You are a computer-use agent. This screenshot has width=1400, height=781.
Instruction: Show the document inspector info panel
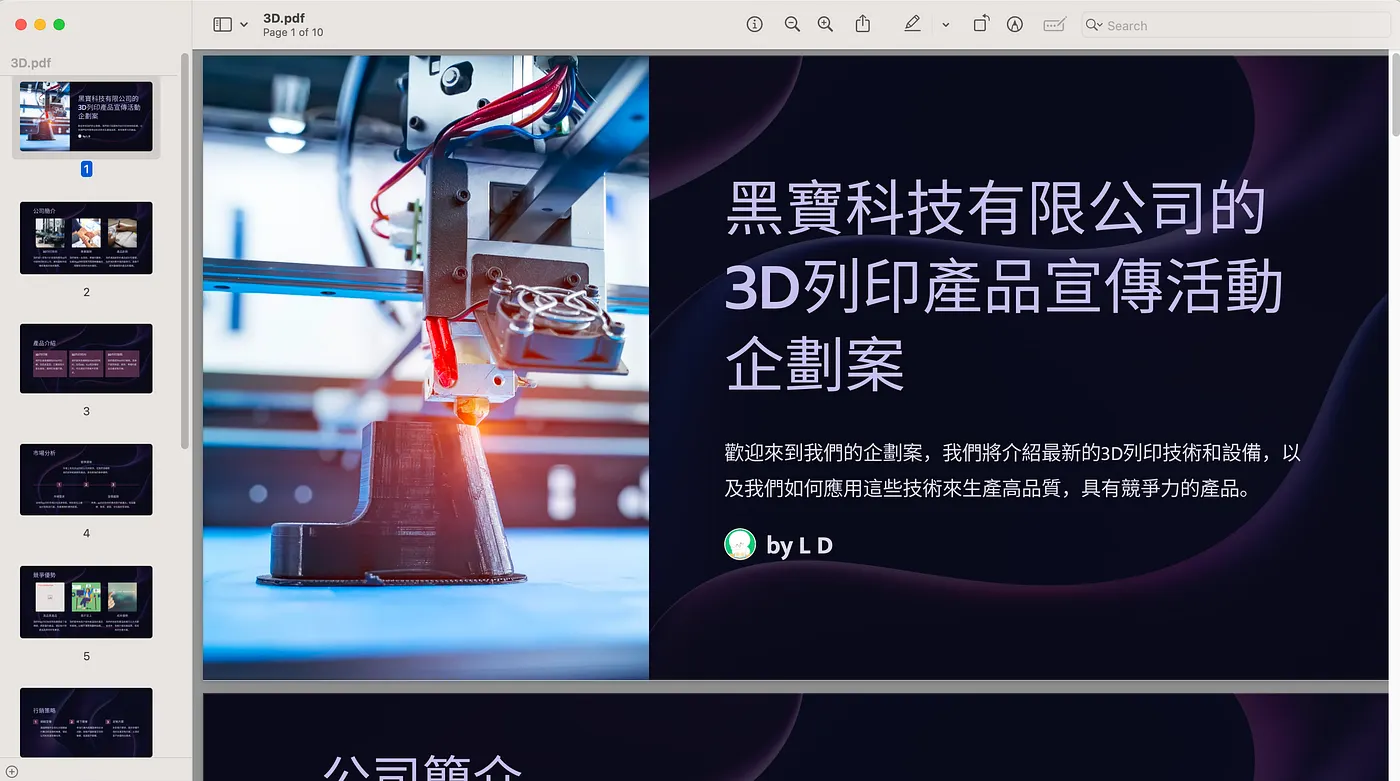(755, 25)
